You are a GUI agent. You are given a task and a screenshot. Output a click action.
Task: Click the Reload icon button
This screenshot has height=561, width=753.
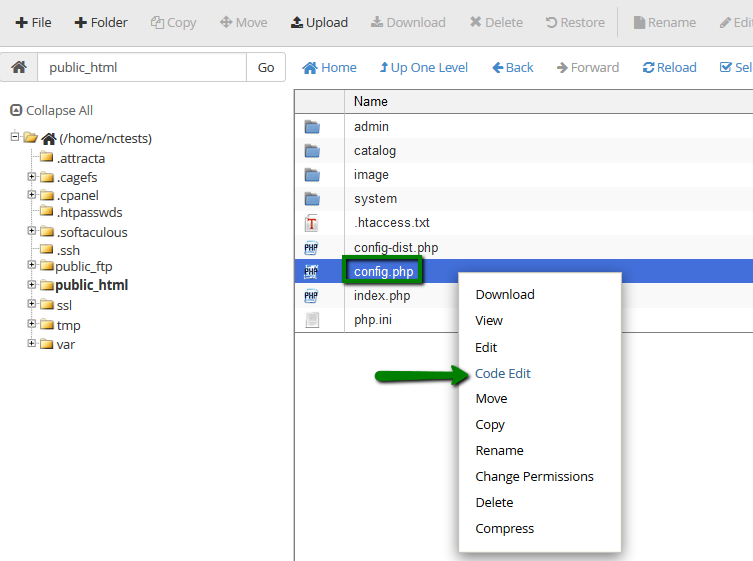tap(669, 67)
